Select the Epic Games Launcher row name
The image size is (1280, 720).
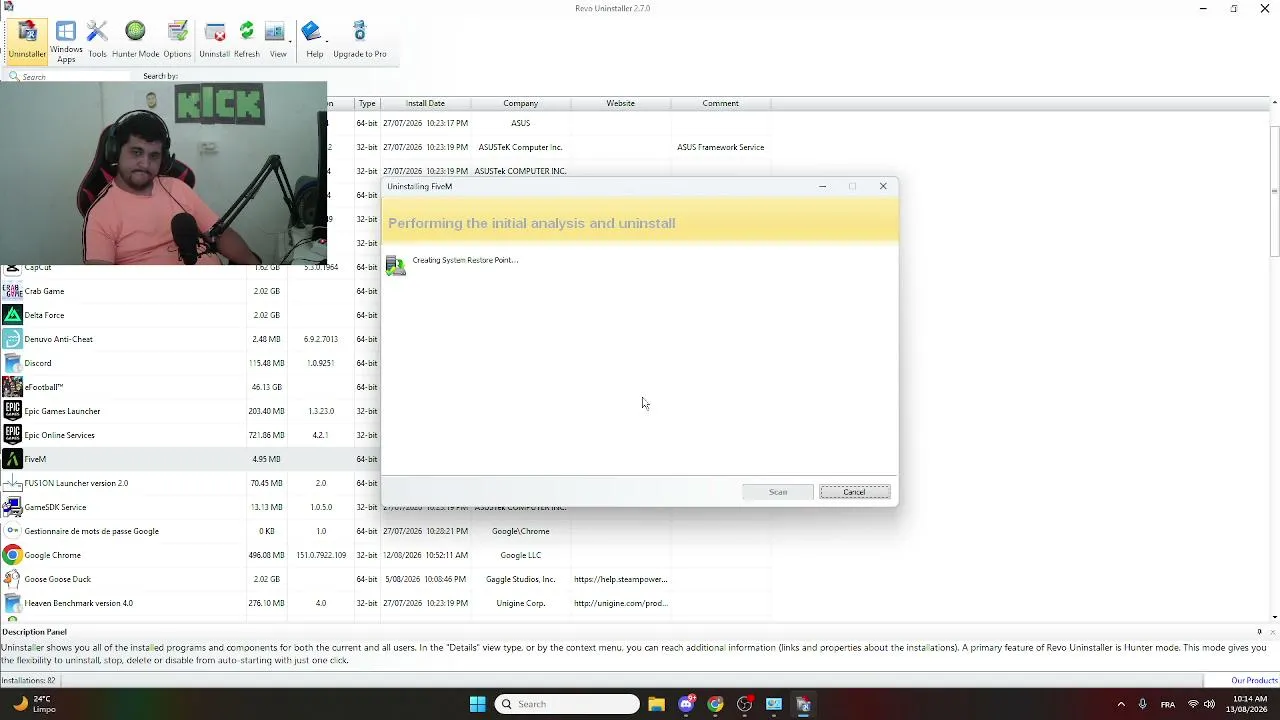(x=62, y=411)
